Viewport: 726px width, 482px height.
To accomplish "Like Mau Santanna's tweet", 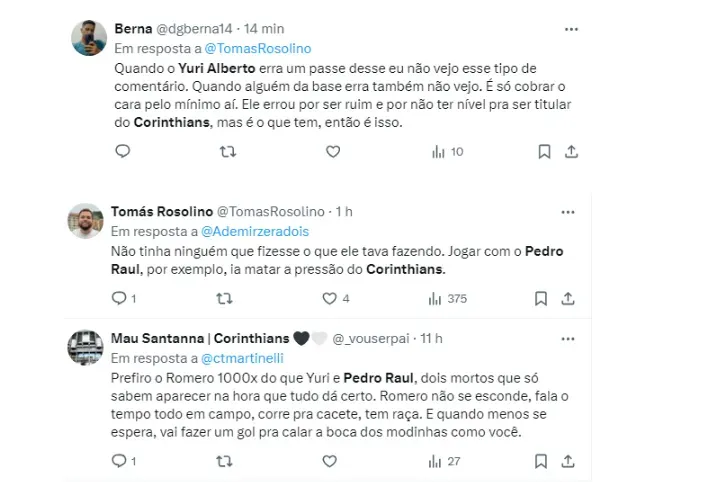I will coord(330,461).
